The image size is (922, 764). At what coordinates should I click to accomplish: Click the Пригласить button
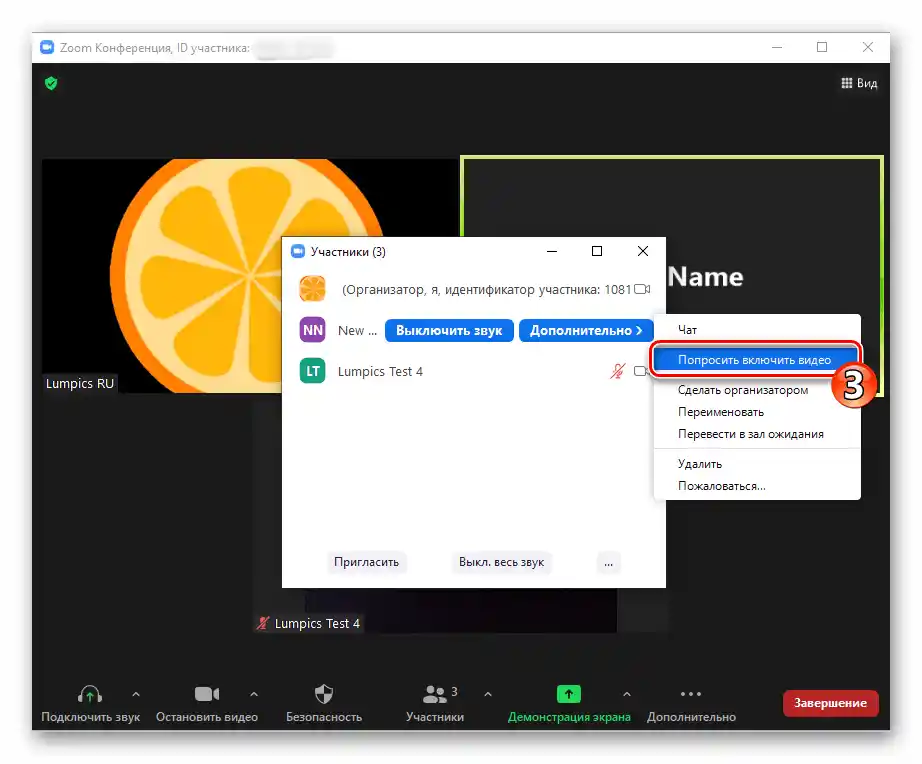366,562
